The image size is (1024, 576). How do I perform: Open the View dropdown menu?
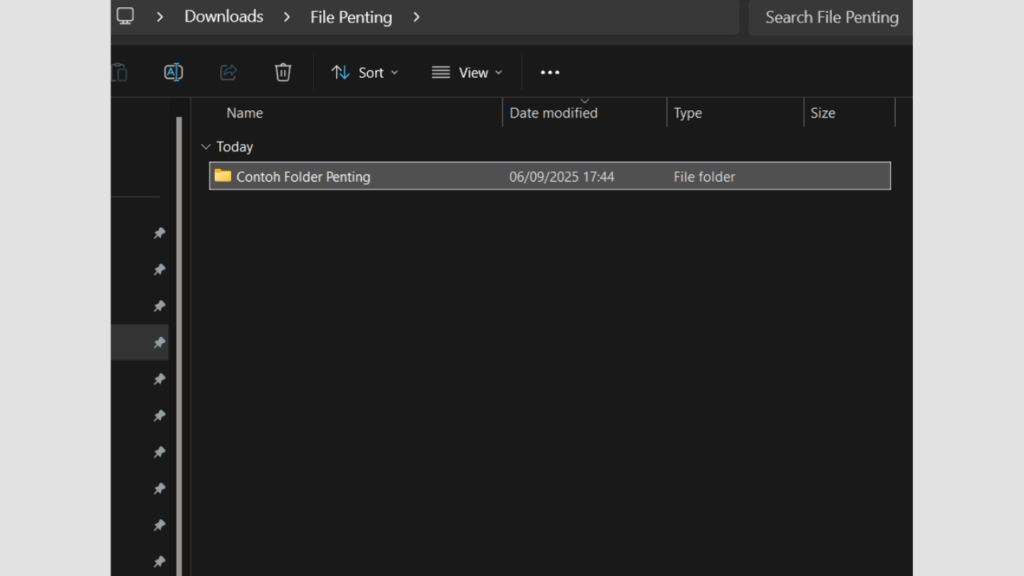point(467,72)
